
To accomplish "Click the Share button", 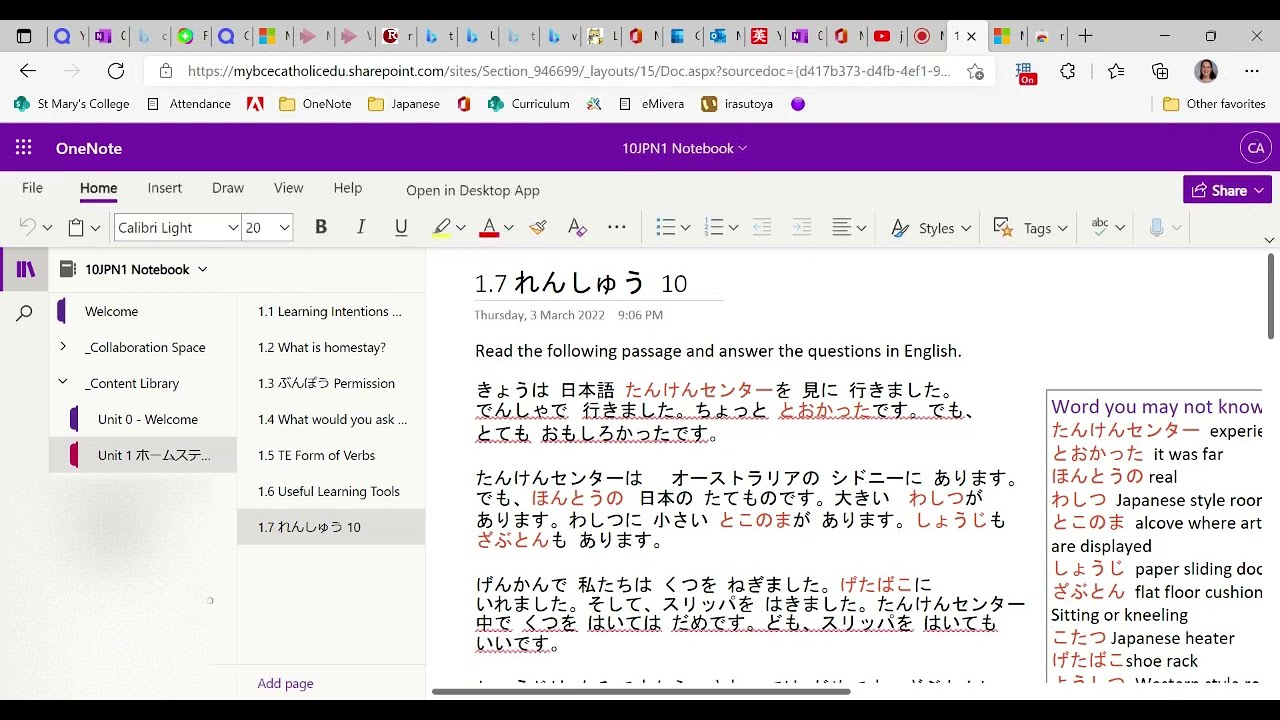I will click(1227, 190).
